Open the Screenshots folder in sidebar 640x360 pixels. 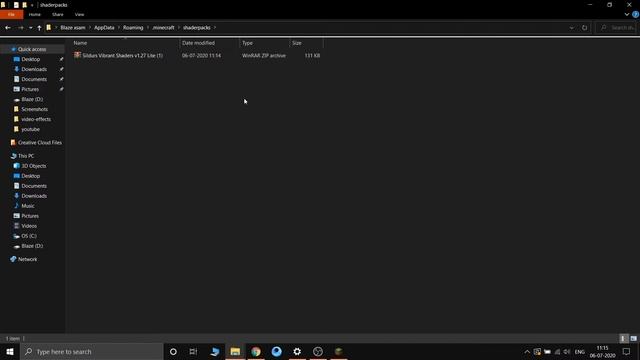[34, 109]
